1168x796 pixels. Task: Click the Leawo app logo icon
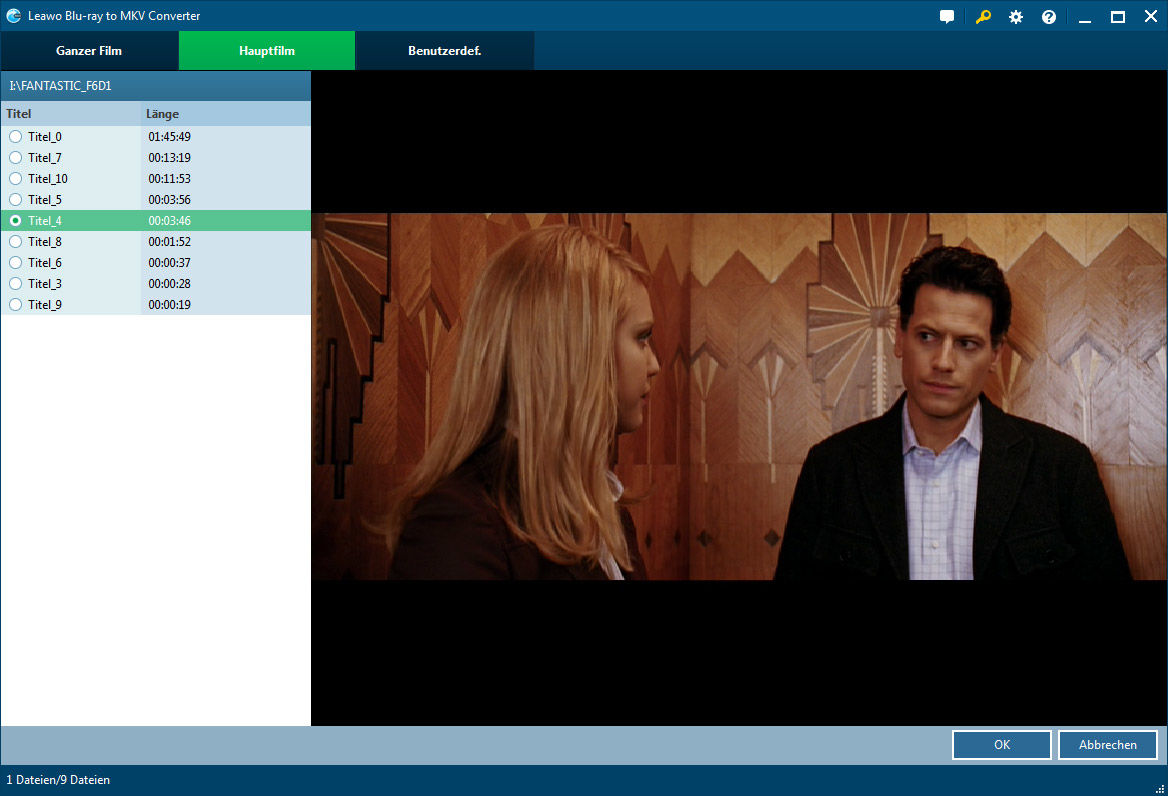tap(13, 16)
